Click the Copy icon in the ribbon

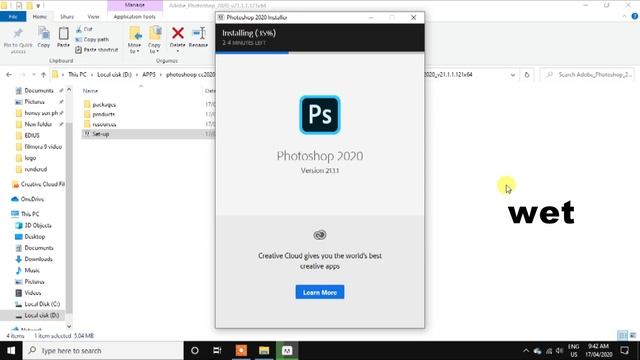pyautogui.click(x=43, y=33)
